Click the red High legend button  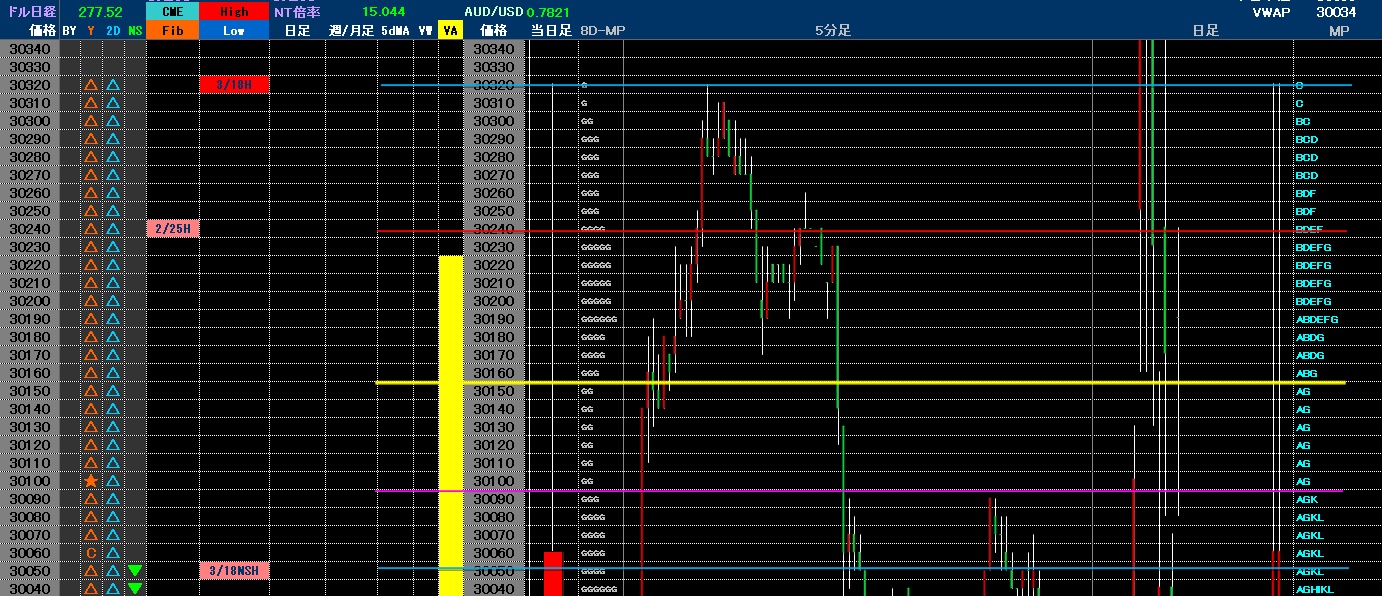click(234, 12)
